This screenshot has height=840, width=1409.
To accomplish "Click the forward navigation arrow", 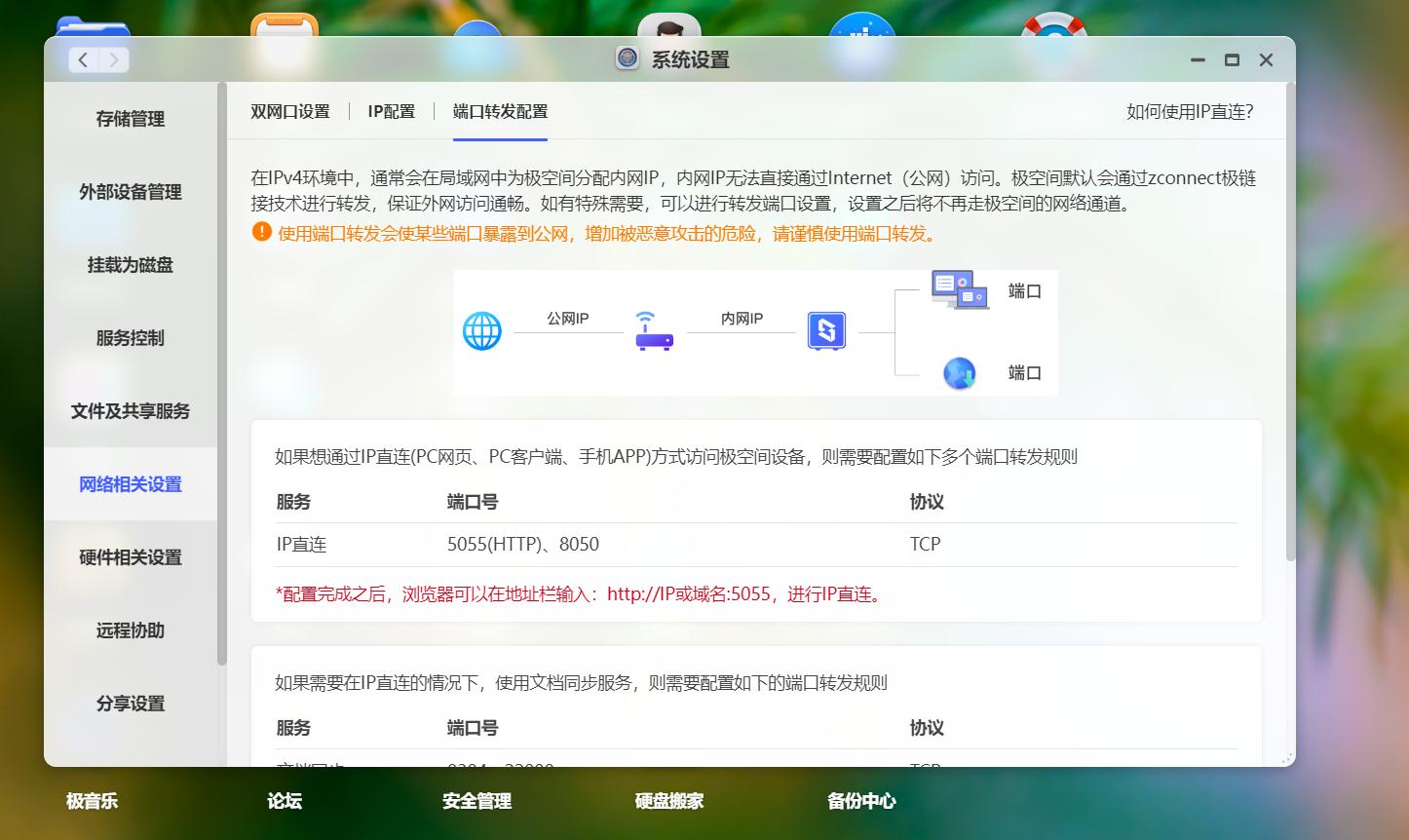I will coord(114,59).
